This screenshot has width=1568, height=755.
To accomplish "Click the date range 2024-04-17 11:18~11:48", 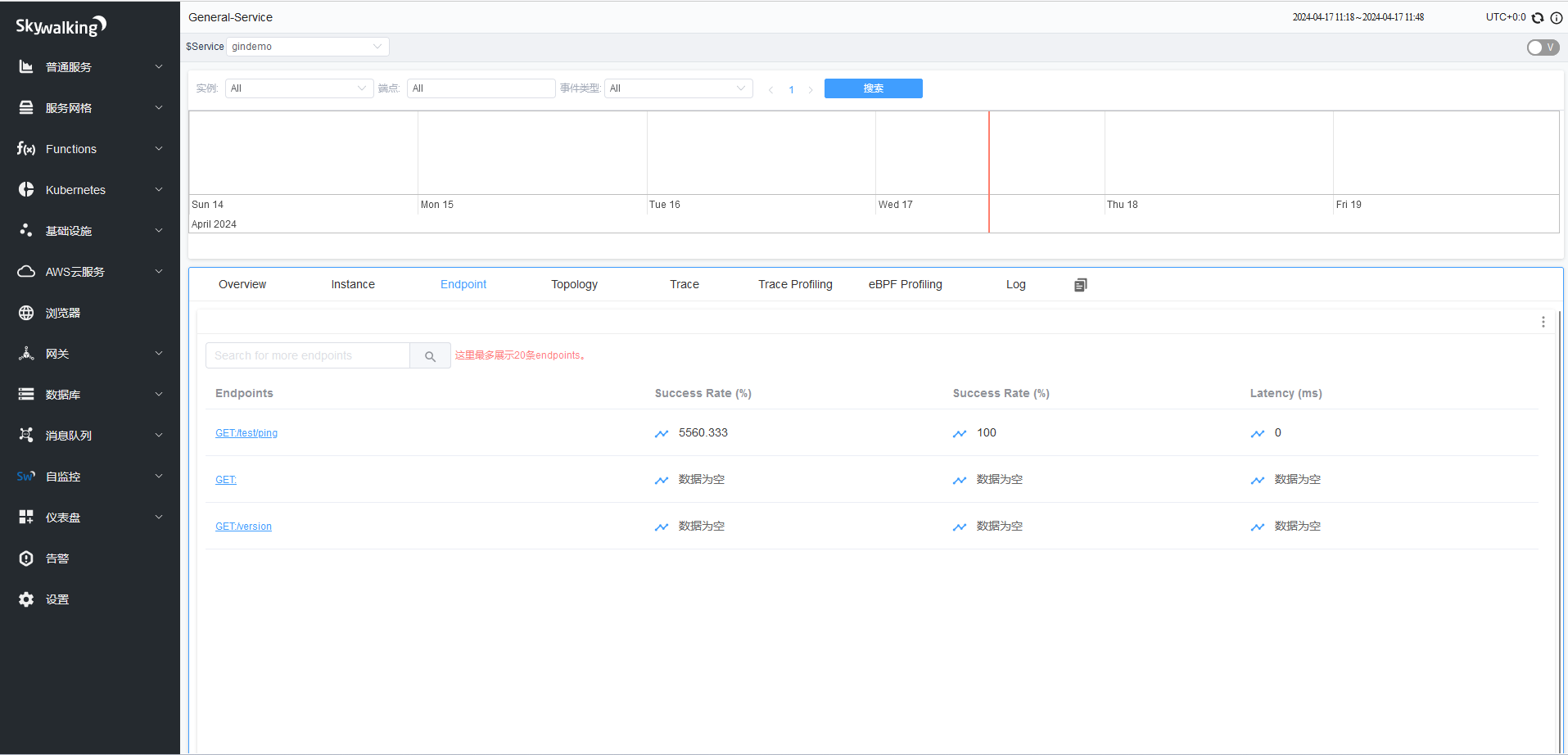I will [x=1358, y=17].
